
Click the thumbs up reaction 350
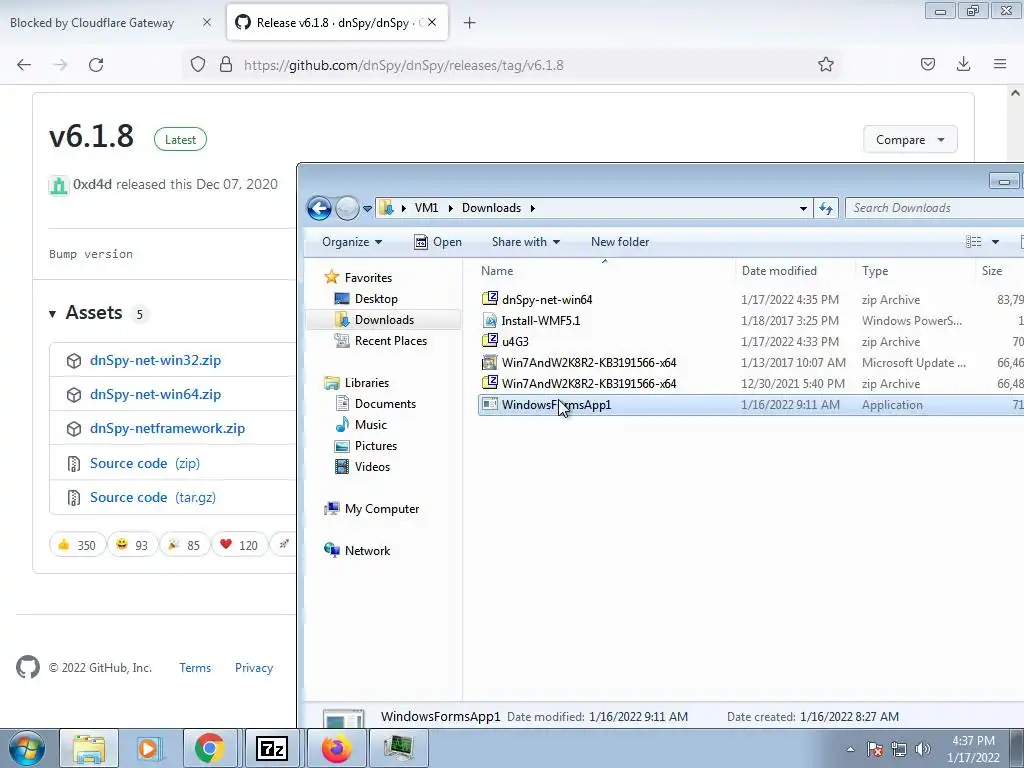tap(76, 545)
